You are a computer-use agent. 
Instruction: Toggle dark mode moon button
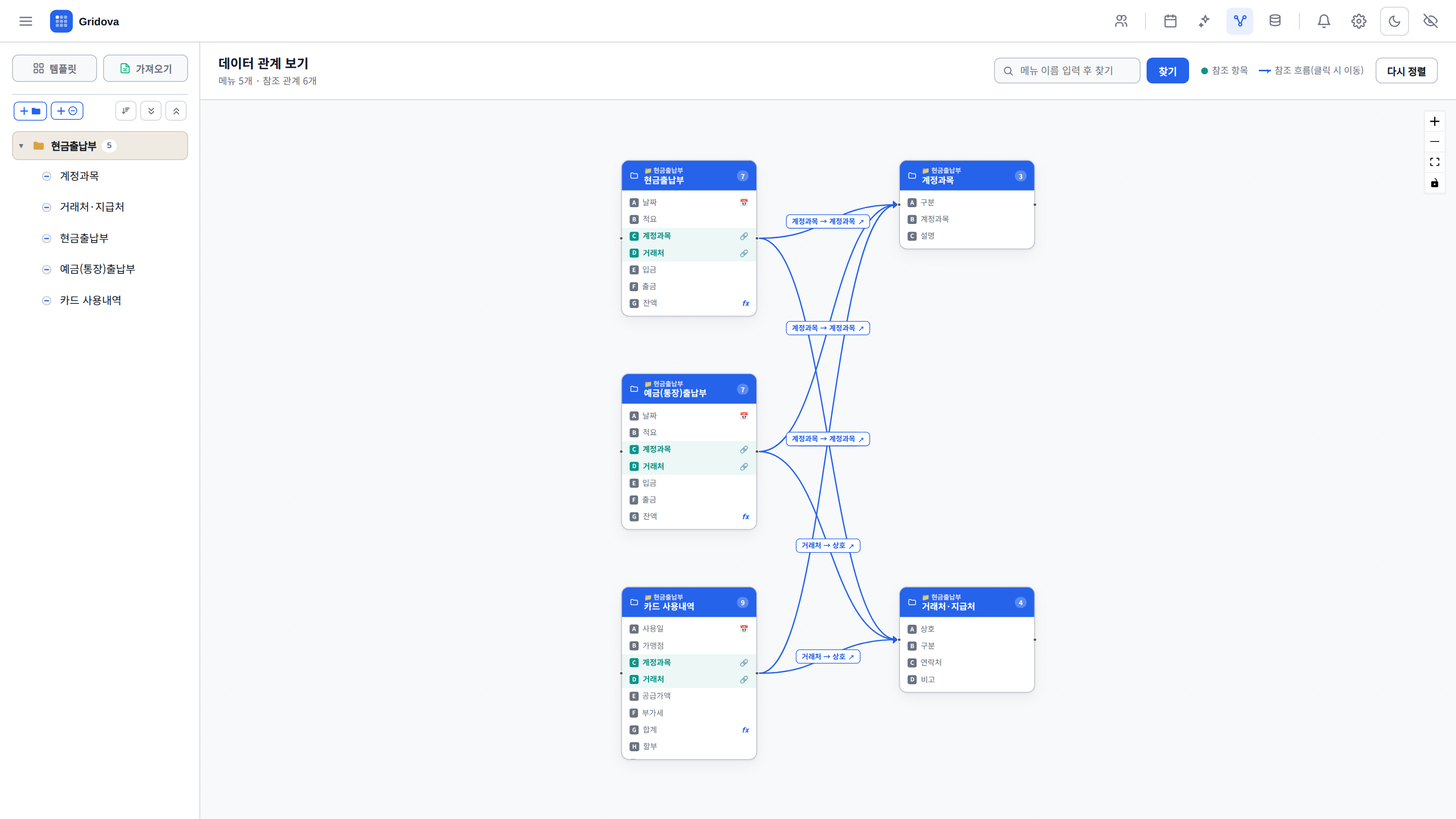(1394, 21)
